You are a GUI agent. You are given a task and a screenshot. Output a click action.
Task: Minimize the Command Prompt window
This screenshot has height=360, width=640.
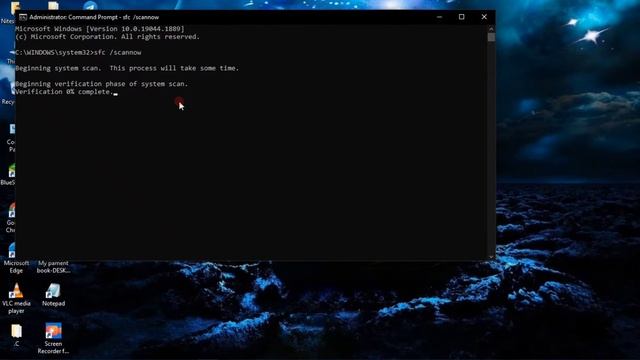[439, 17]
